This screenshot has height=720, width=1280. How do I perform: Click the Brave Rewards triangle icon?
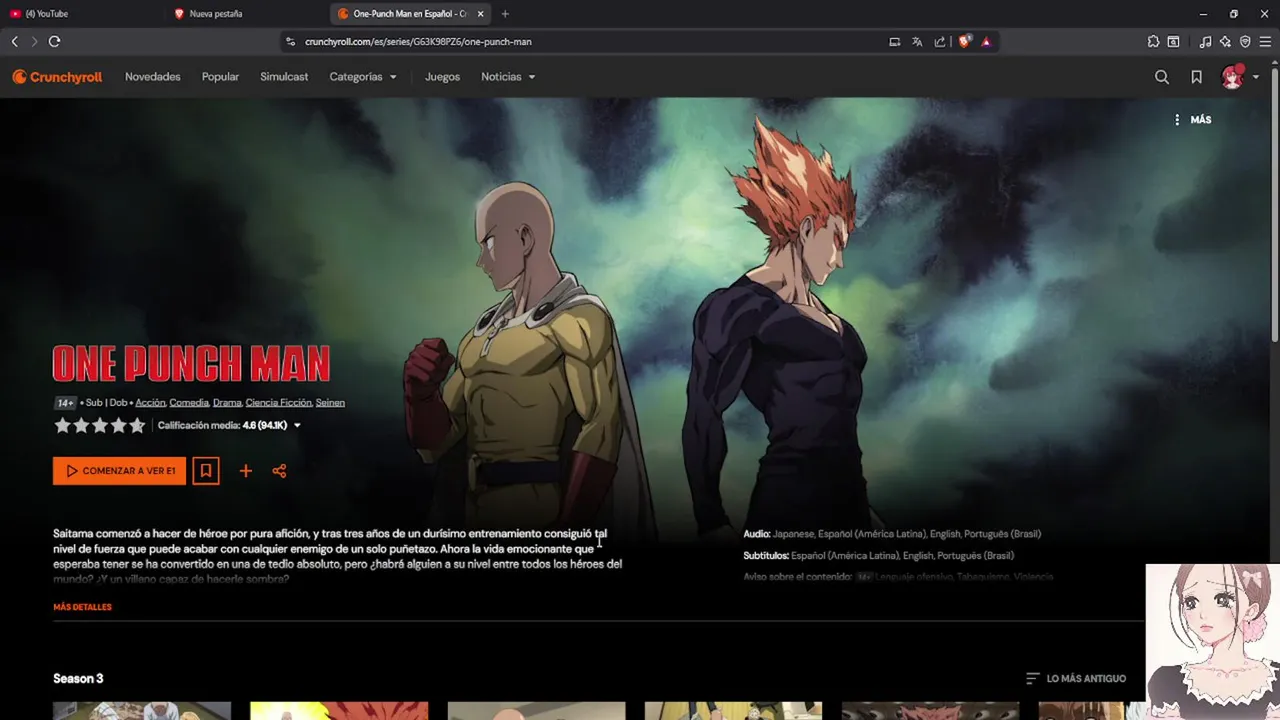click(x=986, y=42)
